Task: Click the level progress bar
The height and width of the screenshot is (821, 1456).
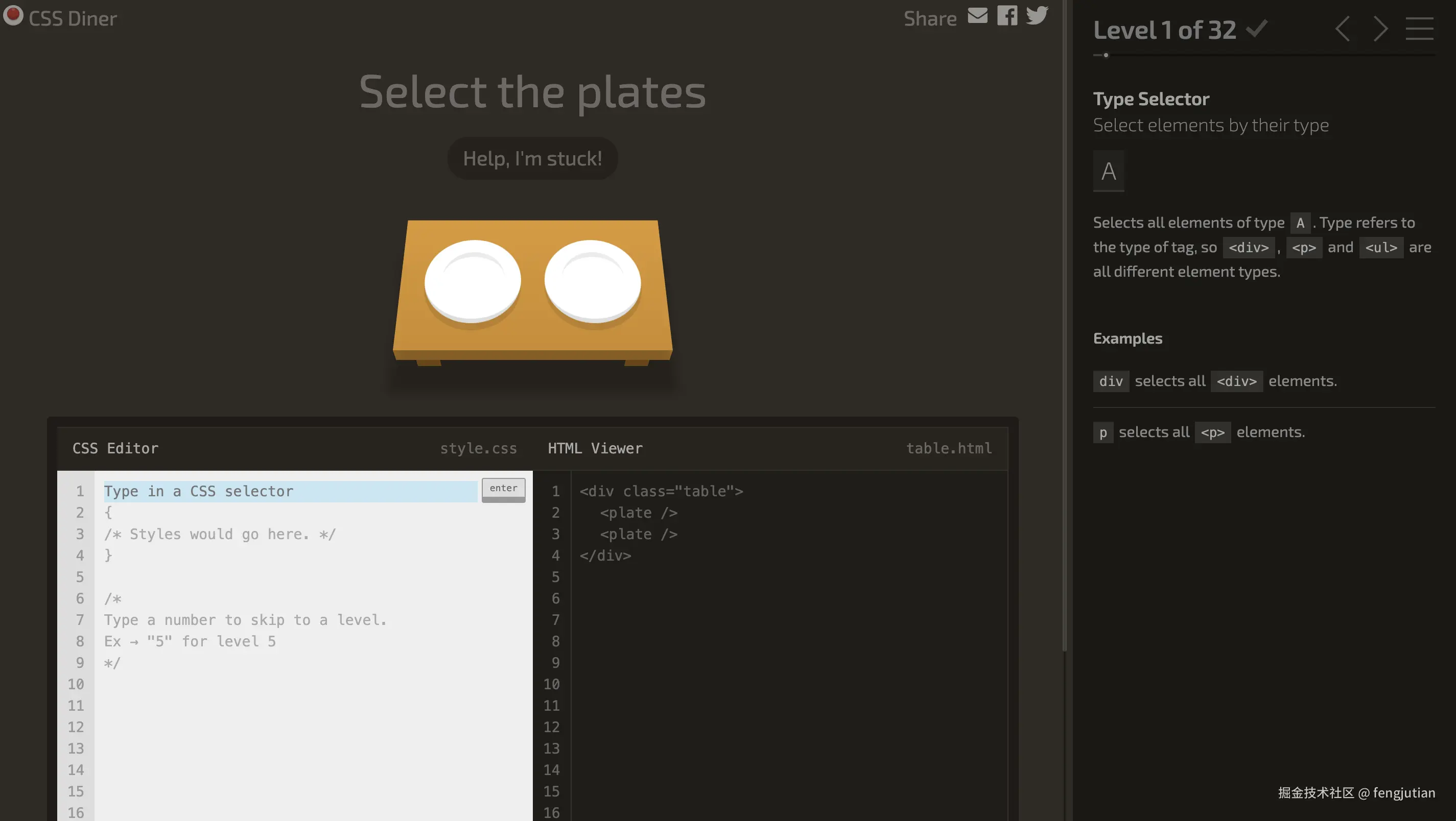Action: (x=1264, y=55)
